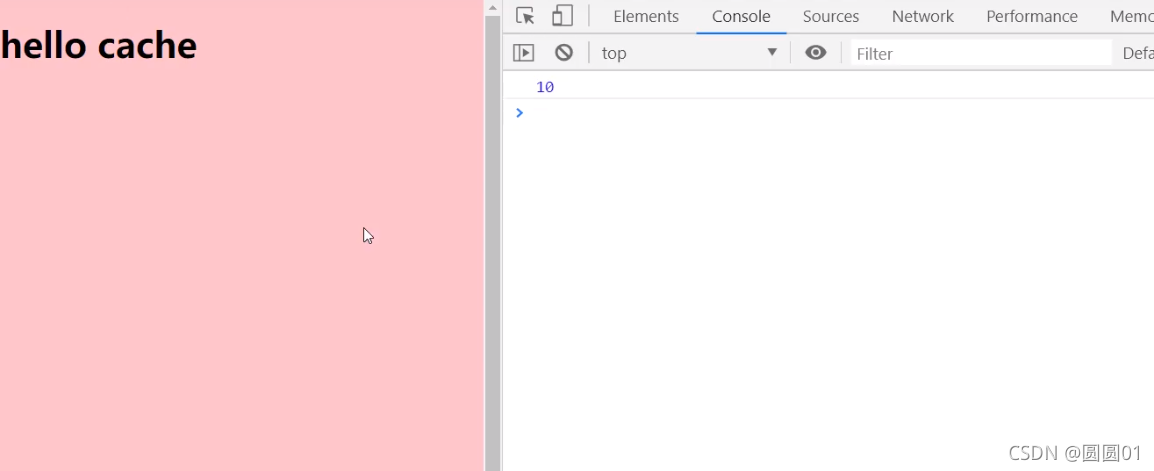Focus the console Filter input field
1154x471 pixels.
coord(981,53)
